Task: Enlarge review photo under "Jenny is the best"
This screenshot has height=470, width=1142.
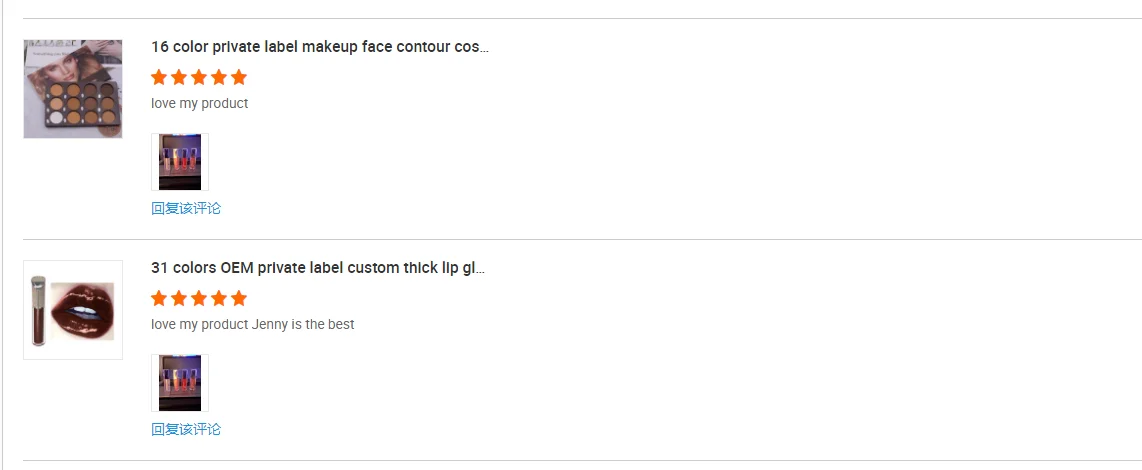Action: click(180, 383)
